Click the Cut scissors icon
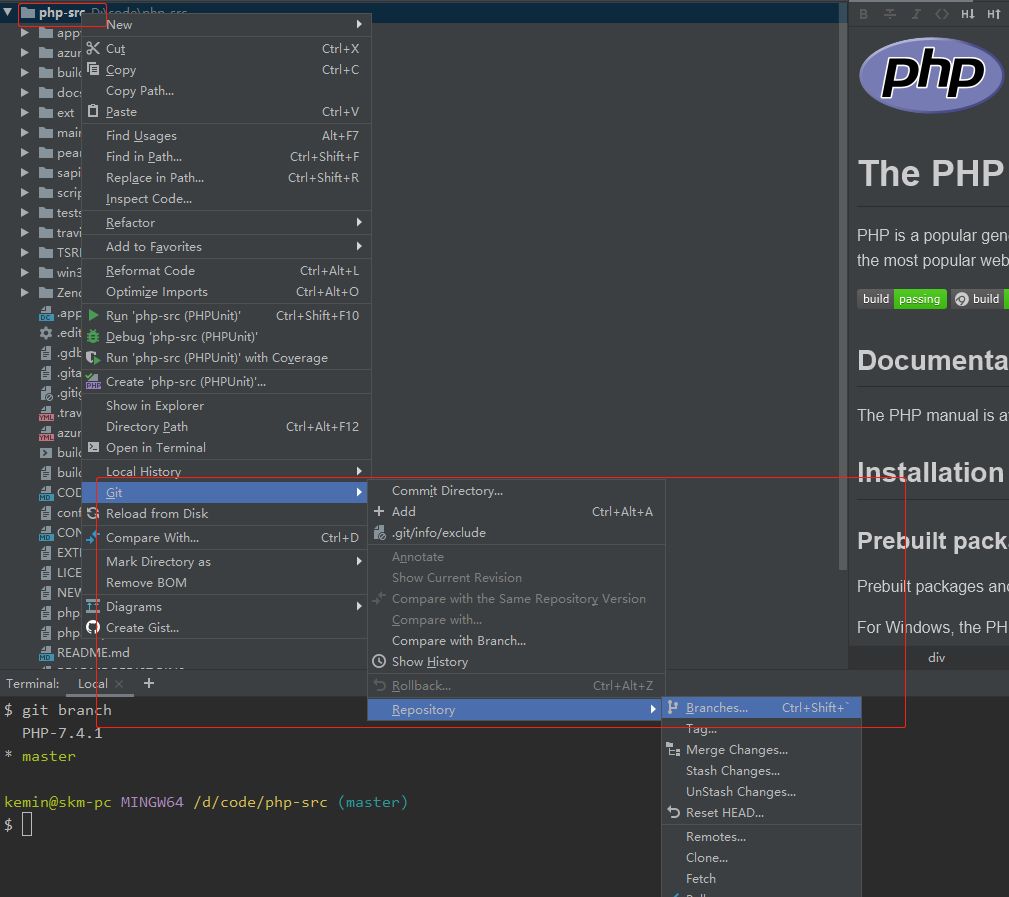This screenshot has width=1009, height=897. 93,48
